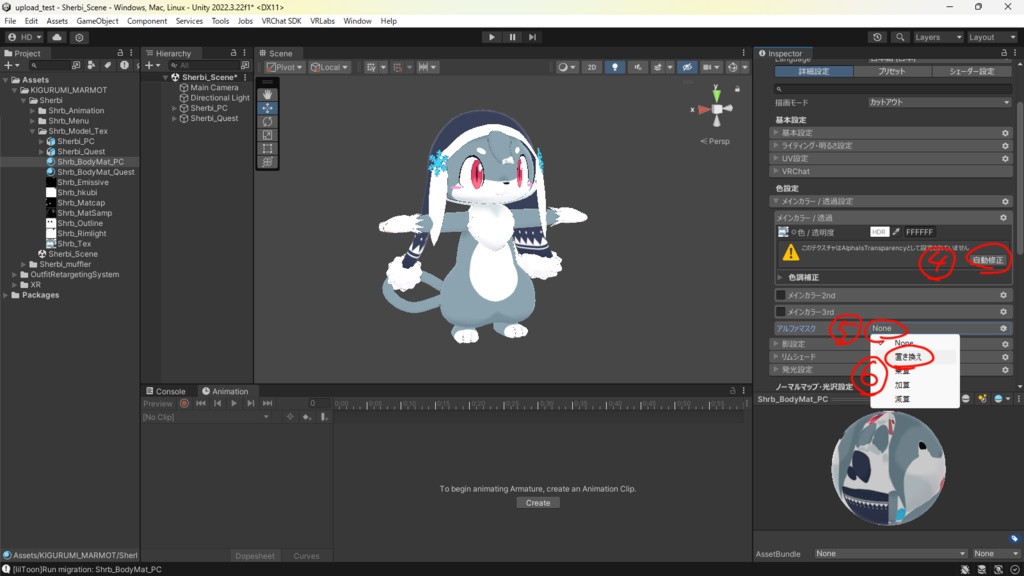Viewport: 1024px width, 576px height.
Task: Toggle 2D view mode in Scene
Action: (592, 67)
